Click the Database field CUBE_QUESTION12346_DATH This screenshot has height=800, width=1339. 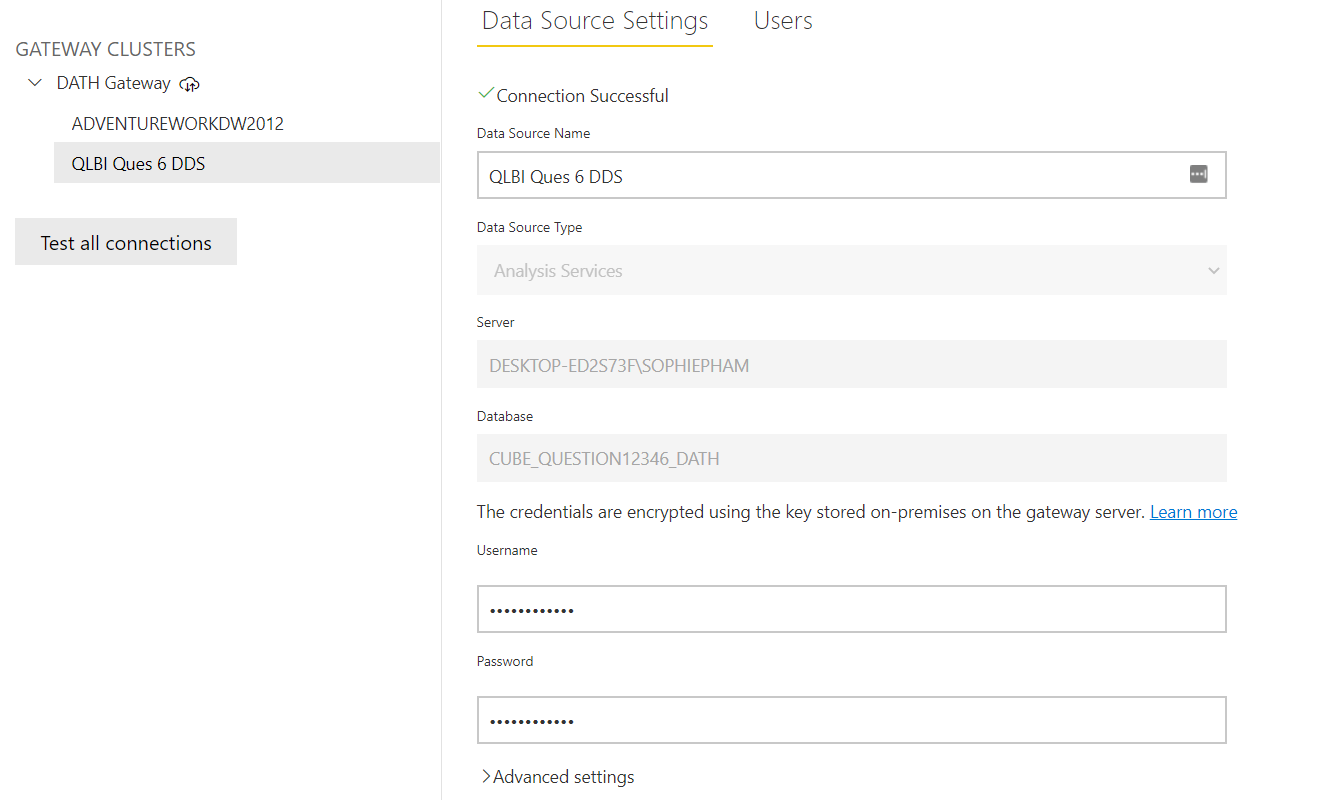point(852,459)
